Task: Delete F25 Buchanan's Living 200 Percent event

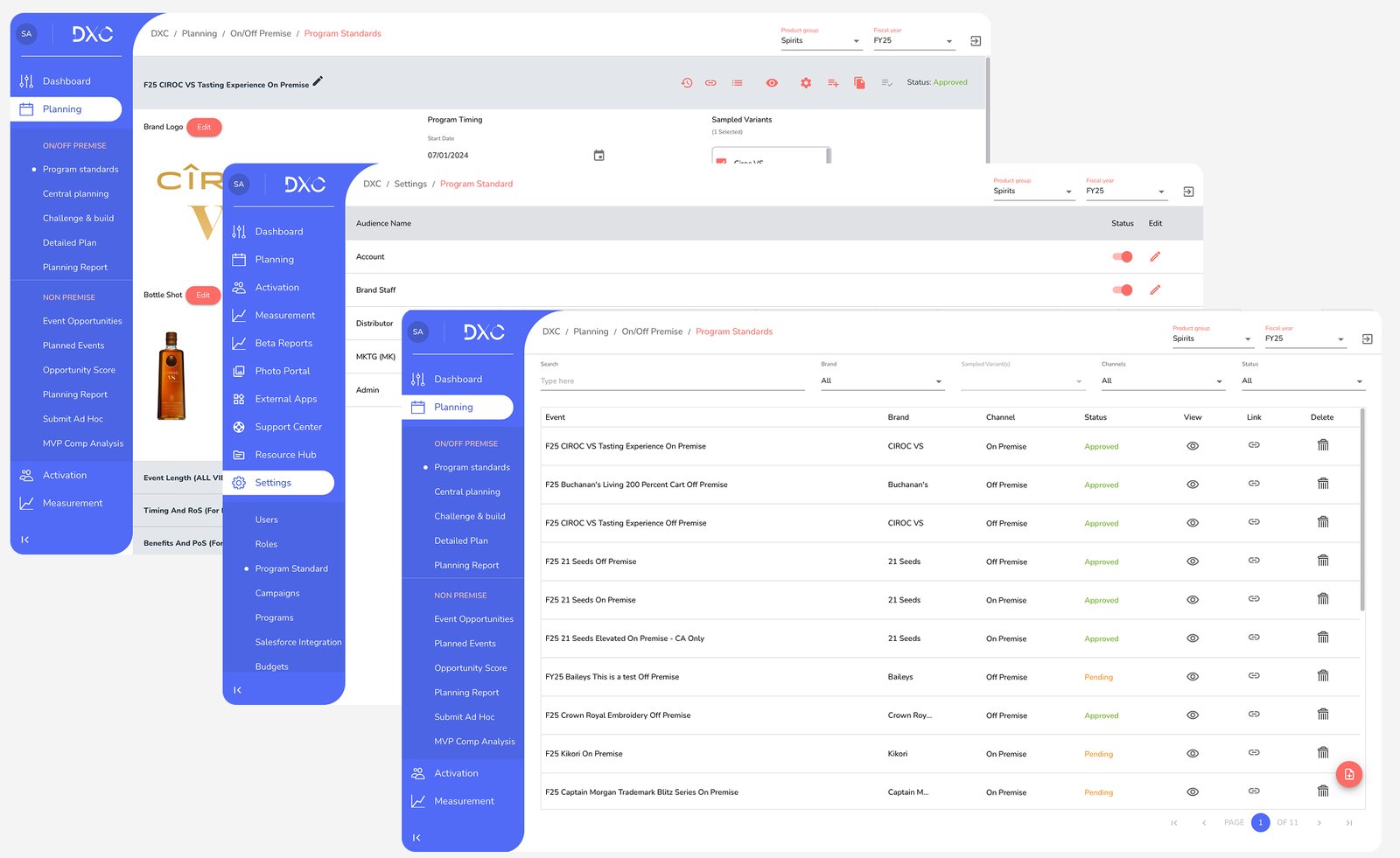Action: tap(1323, 484)
